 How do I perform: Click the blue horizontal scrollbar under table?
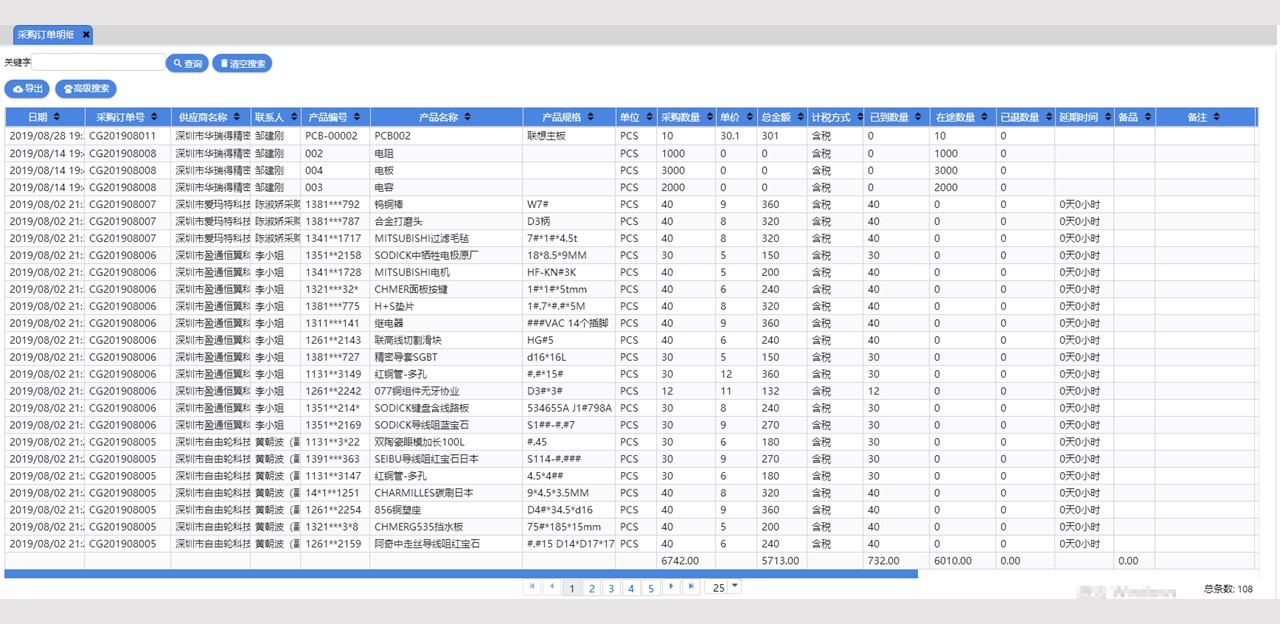460,574
